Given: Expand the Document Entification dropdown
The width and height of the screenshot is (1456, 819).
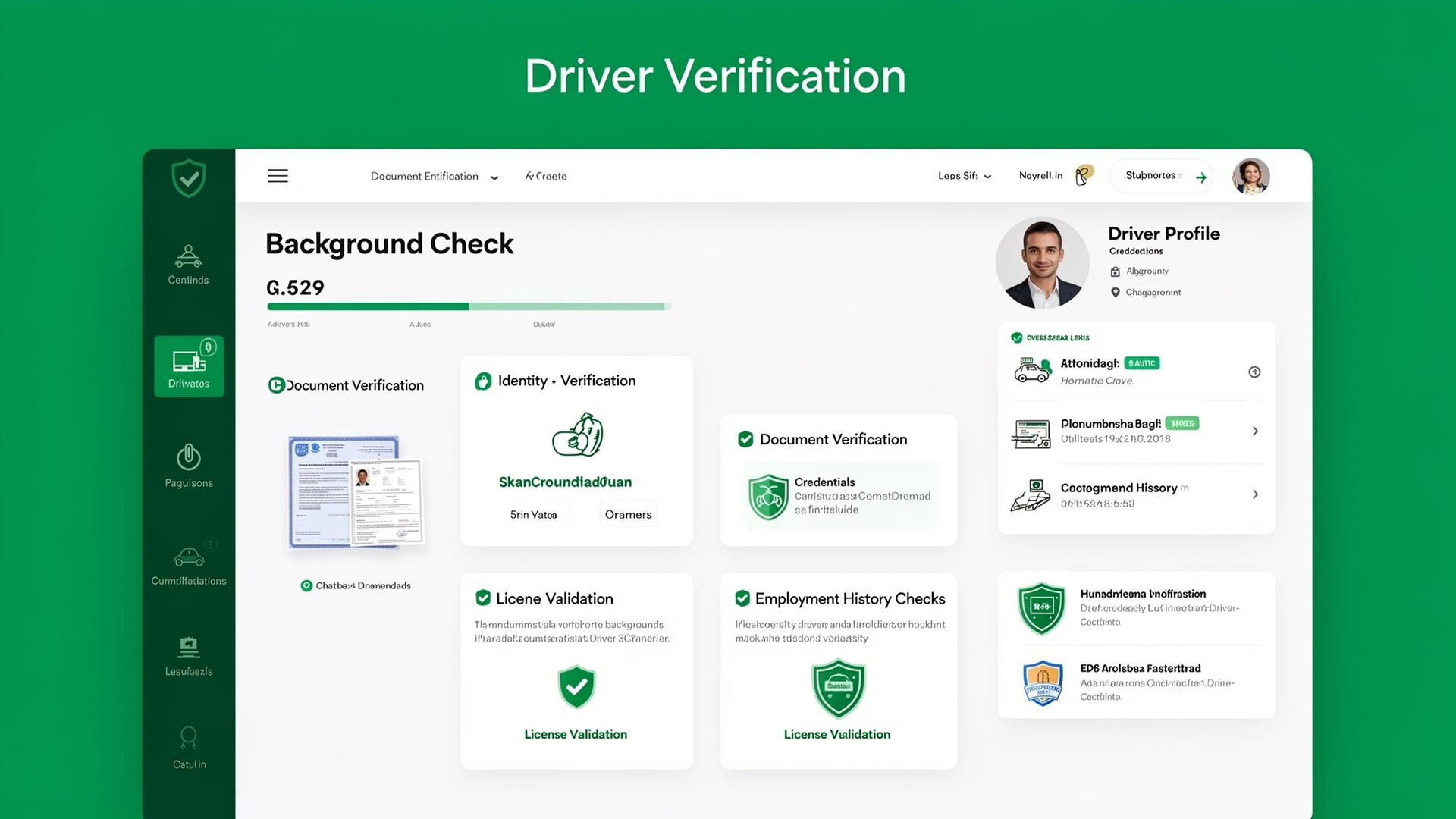Looking at the screenshot, I should 435,176.
